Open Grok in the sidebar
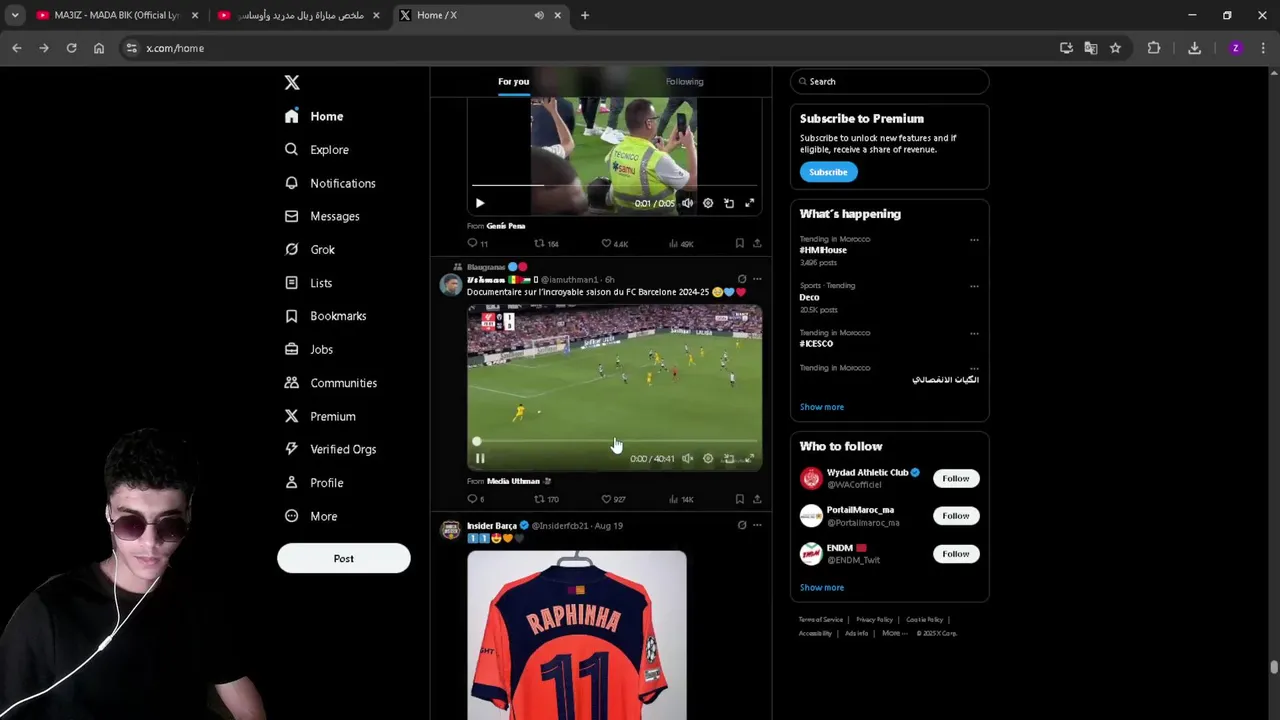 pos(309,250)
